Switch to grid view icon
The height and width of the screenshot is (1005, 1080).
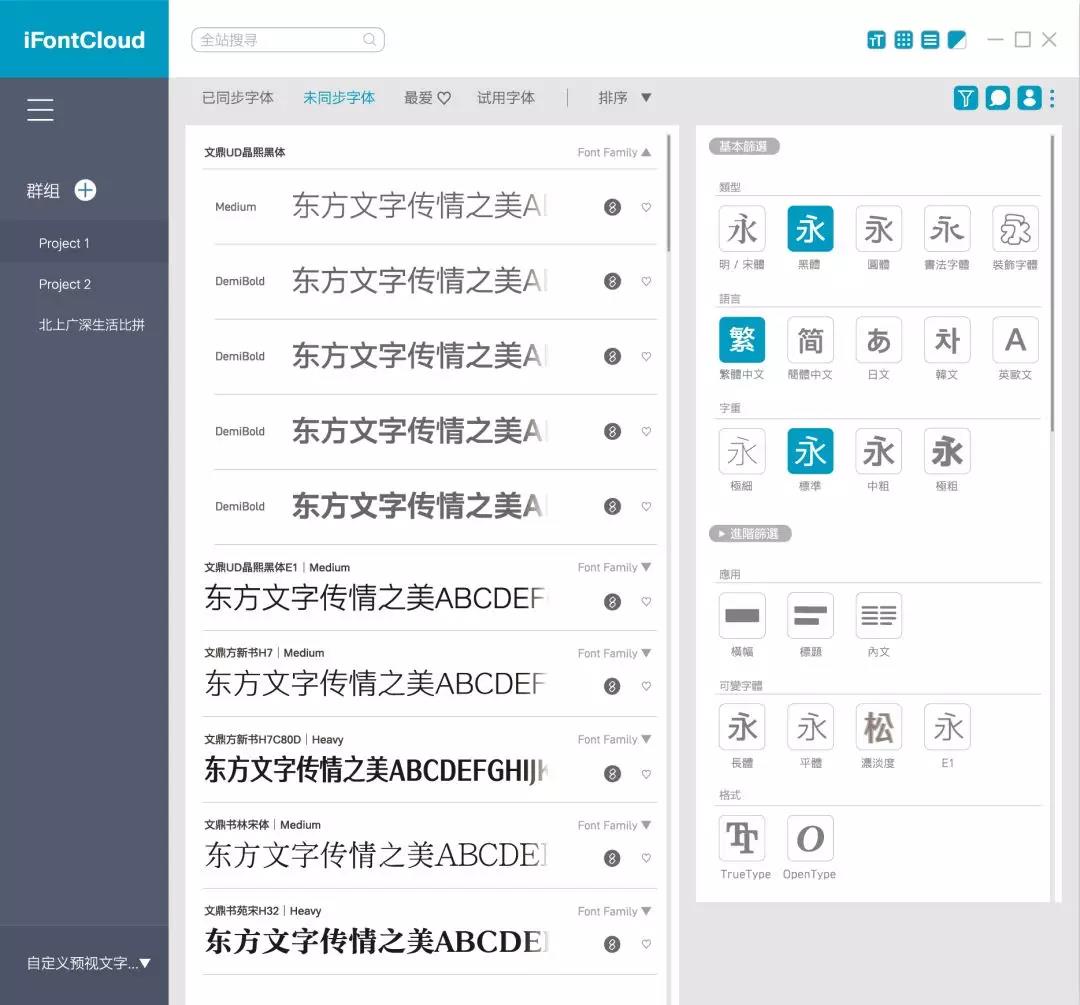click(x=903, y=40)
